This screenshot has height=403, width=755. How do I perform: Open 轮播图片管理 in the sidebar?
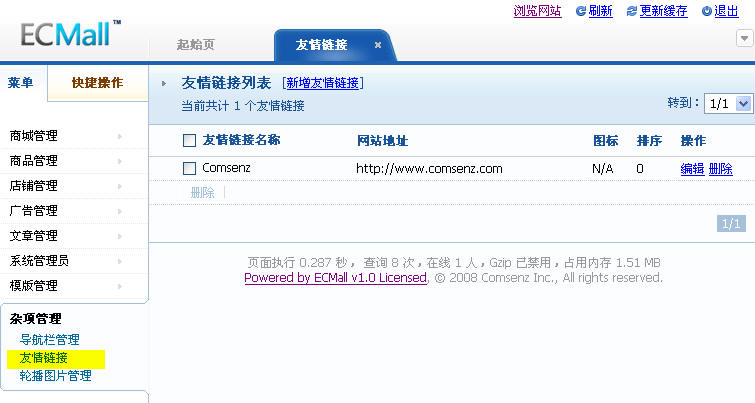coord(55,376)
